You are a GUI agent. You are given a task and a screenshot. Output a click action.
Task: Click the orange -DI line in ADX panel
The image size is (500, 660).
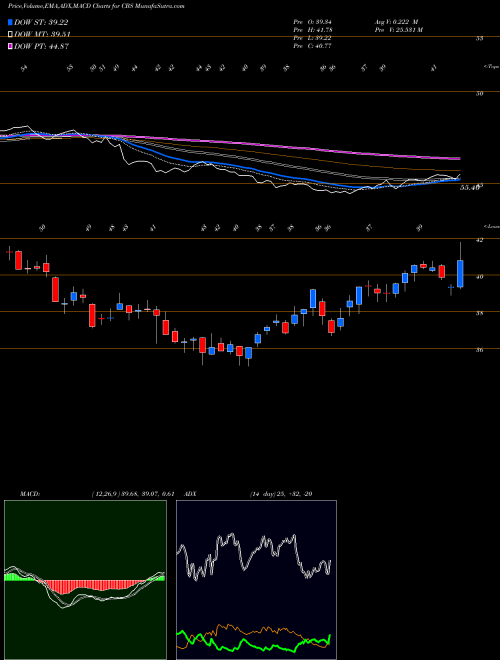coord(253,631)
